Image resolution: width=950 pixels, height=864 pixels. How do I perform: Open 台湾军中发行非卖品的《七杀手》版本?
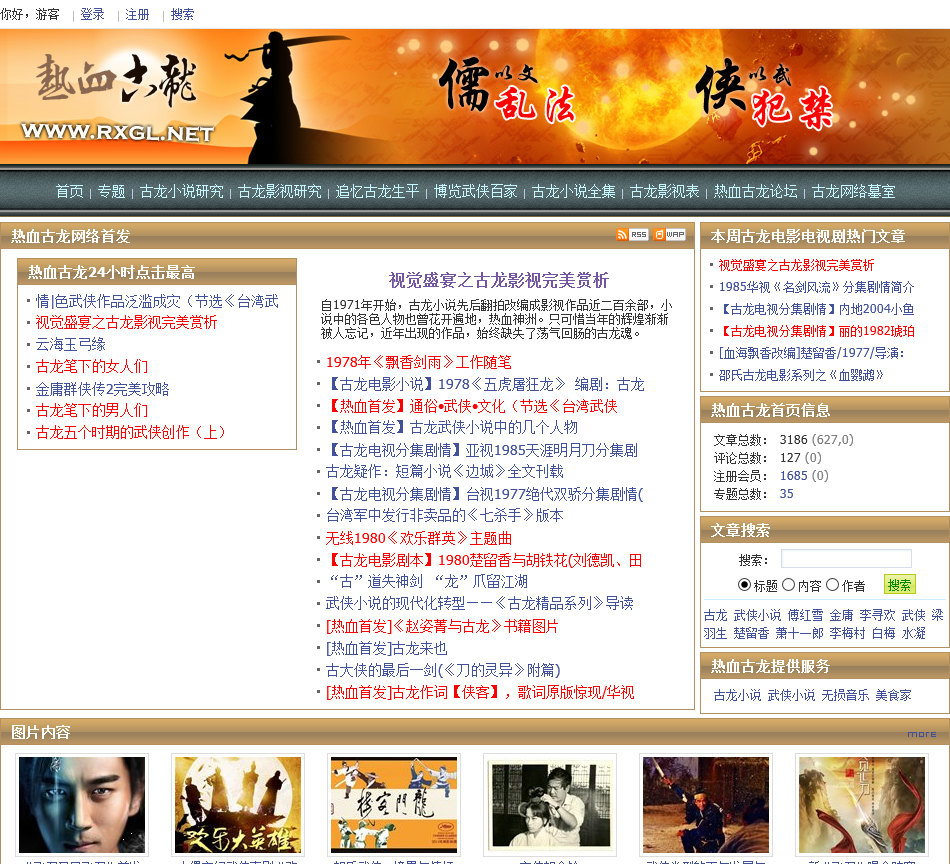point(445,515)
